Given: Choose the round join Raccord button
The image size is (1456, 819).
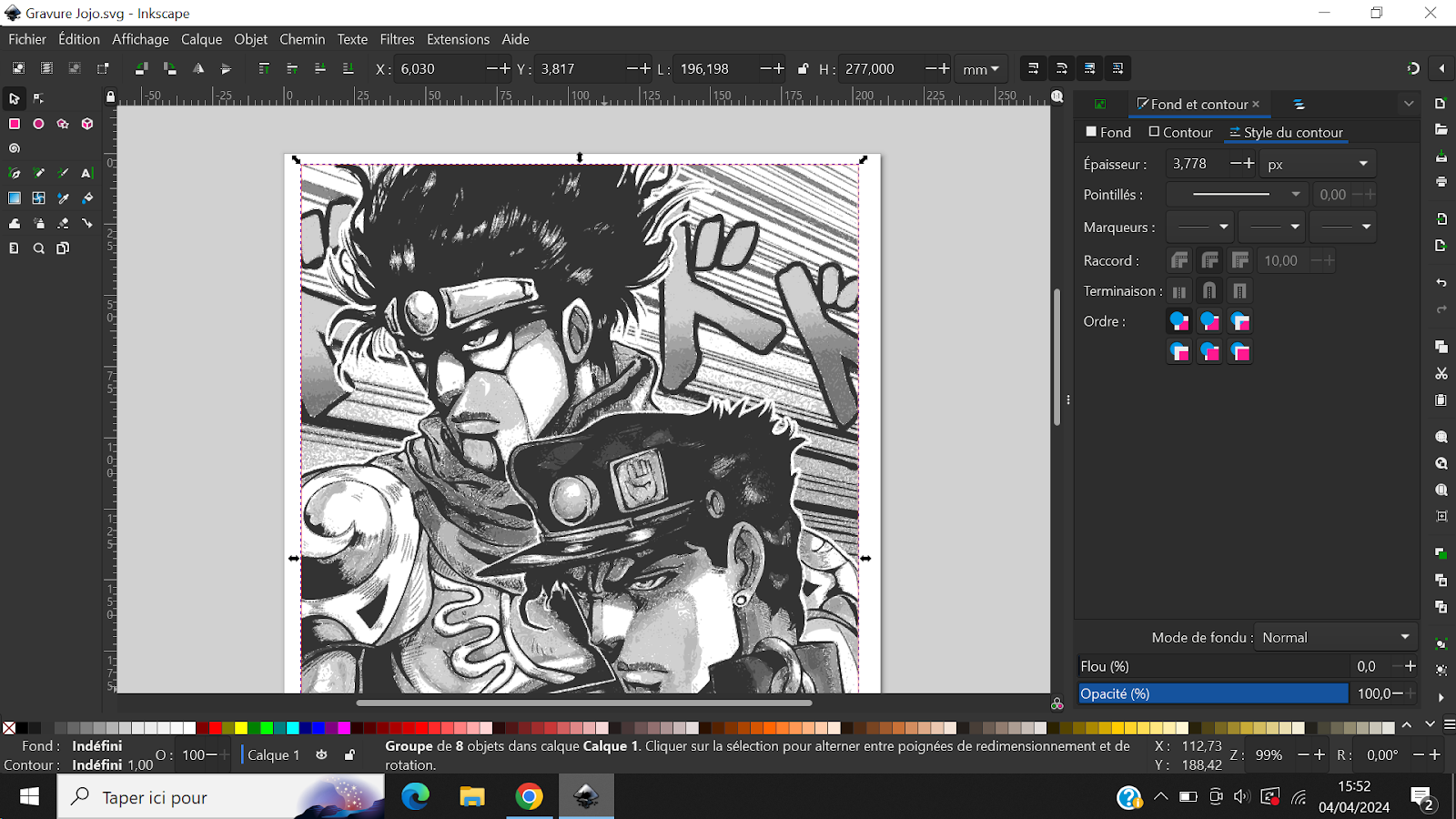Looking at the screenshot, I should coord(1209,261).
